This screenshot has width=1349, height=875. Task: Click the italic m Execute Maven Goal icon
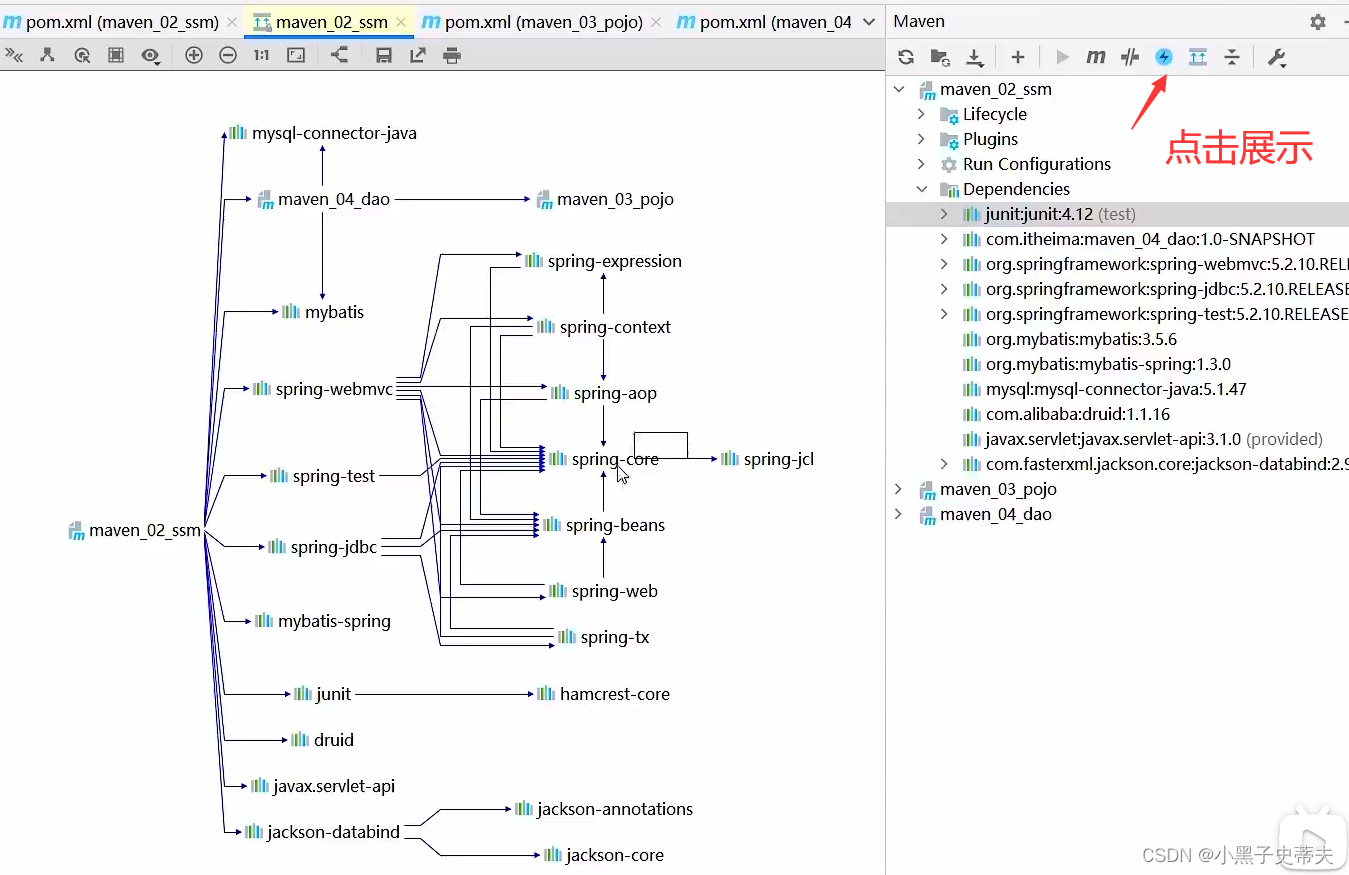pyautogui.click(x=1096, y=57)
